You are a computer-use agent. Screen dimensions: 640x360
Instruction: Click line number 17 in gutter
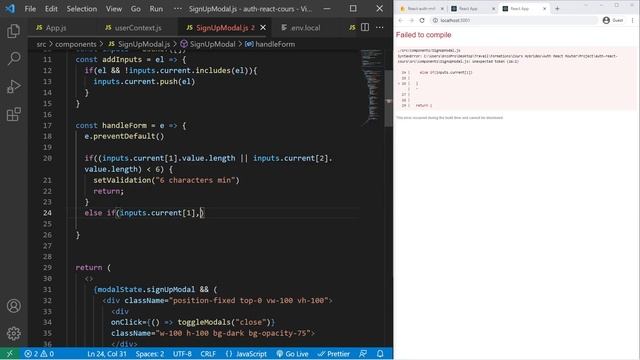47,125
